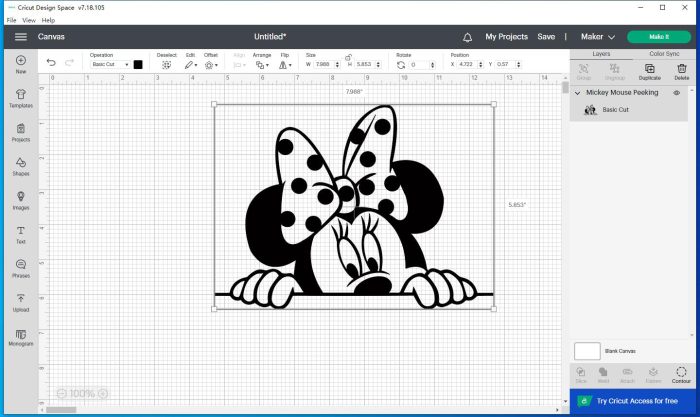Collapse the Mickey Mouse Peeking layer group
The image size is (700, 417).
coord(577,93)
